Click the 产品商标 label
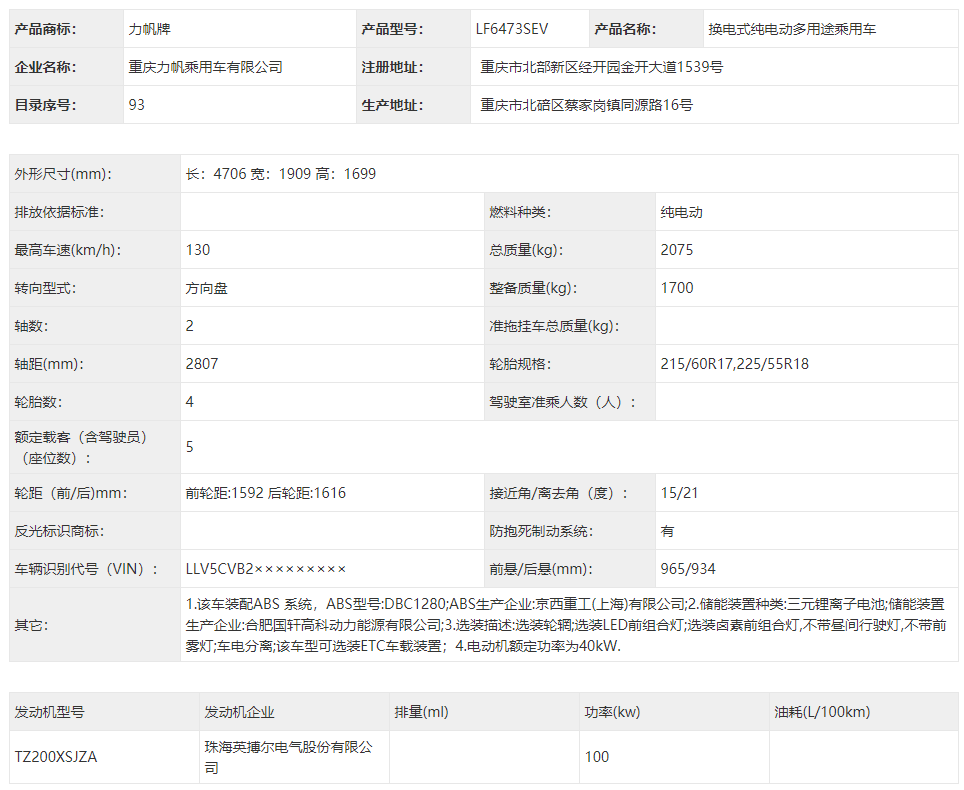964x790 pixels. 45,29
